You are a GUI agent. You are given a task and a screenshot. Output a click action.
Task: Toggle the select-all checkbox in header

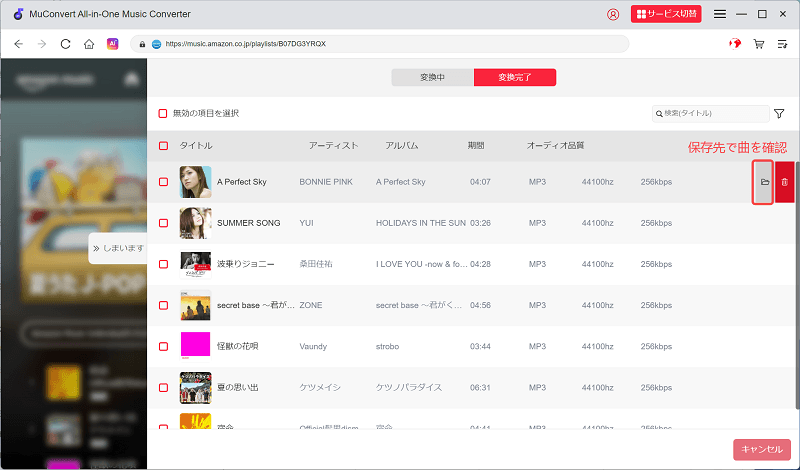163,146
